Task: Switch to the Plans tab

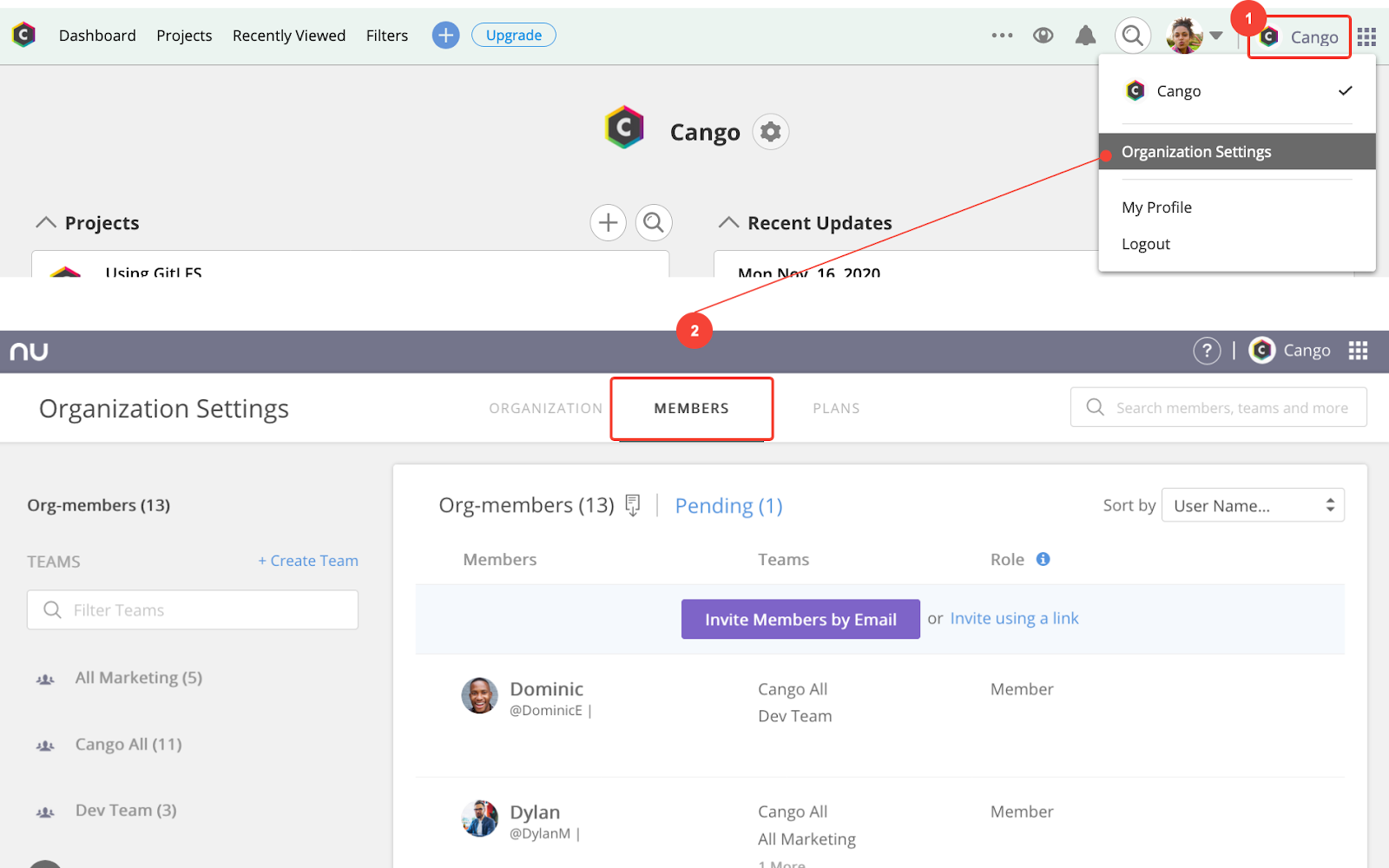Action: (x=836, y=408)
